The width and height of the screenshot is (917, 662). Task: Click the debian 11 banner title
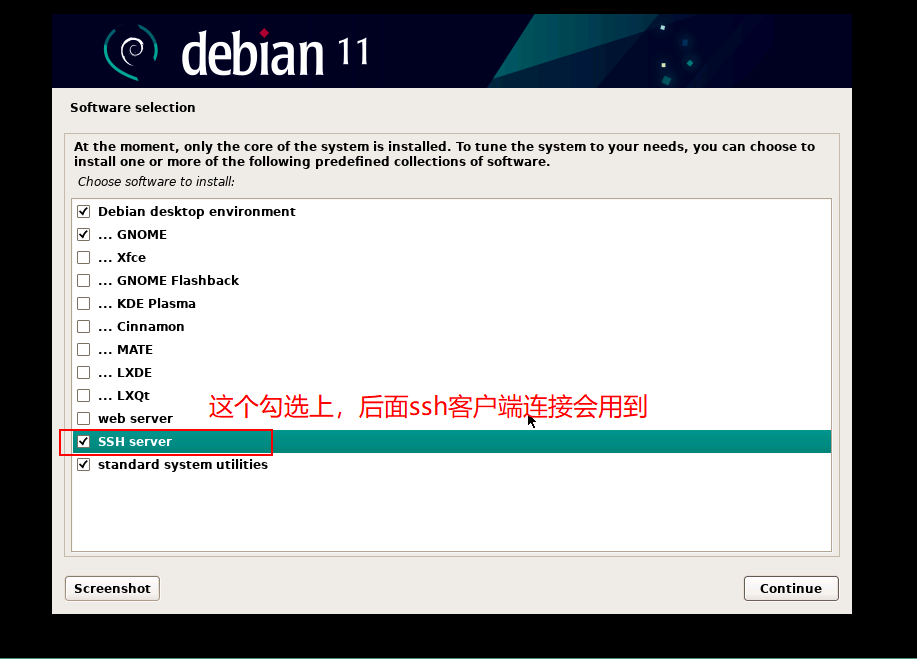[275, 53]
